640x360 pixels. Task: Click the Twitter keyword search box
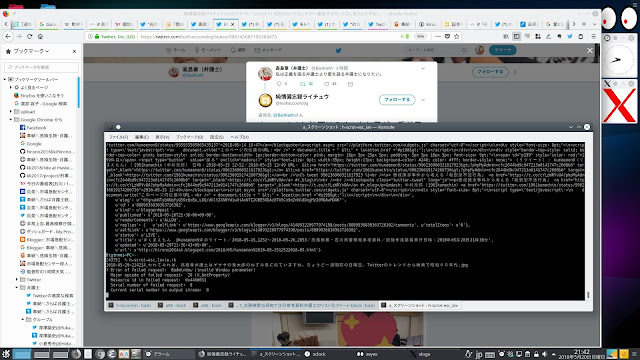(x=435, y=50)
